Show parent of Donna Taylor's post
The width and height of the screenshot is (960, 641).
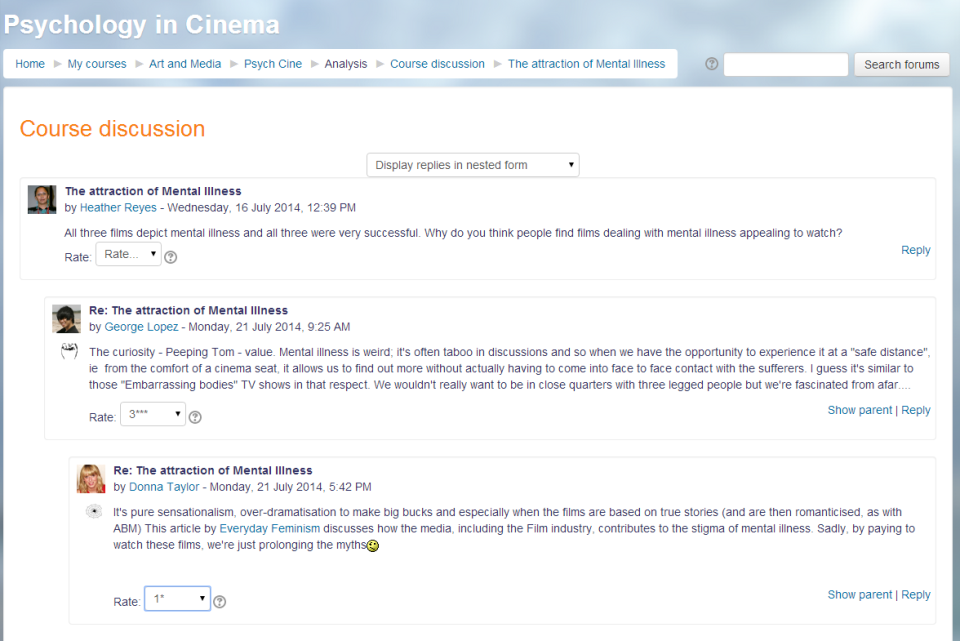pos(860,594)
